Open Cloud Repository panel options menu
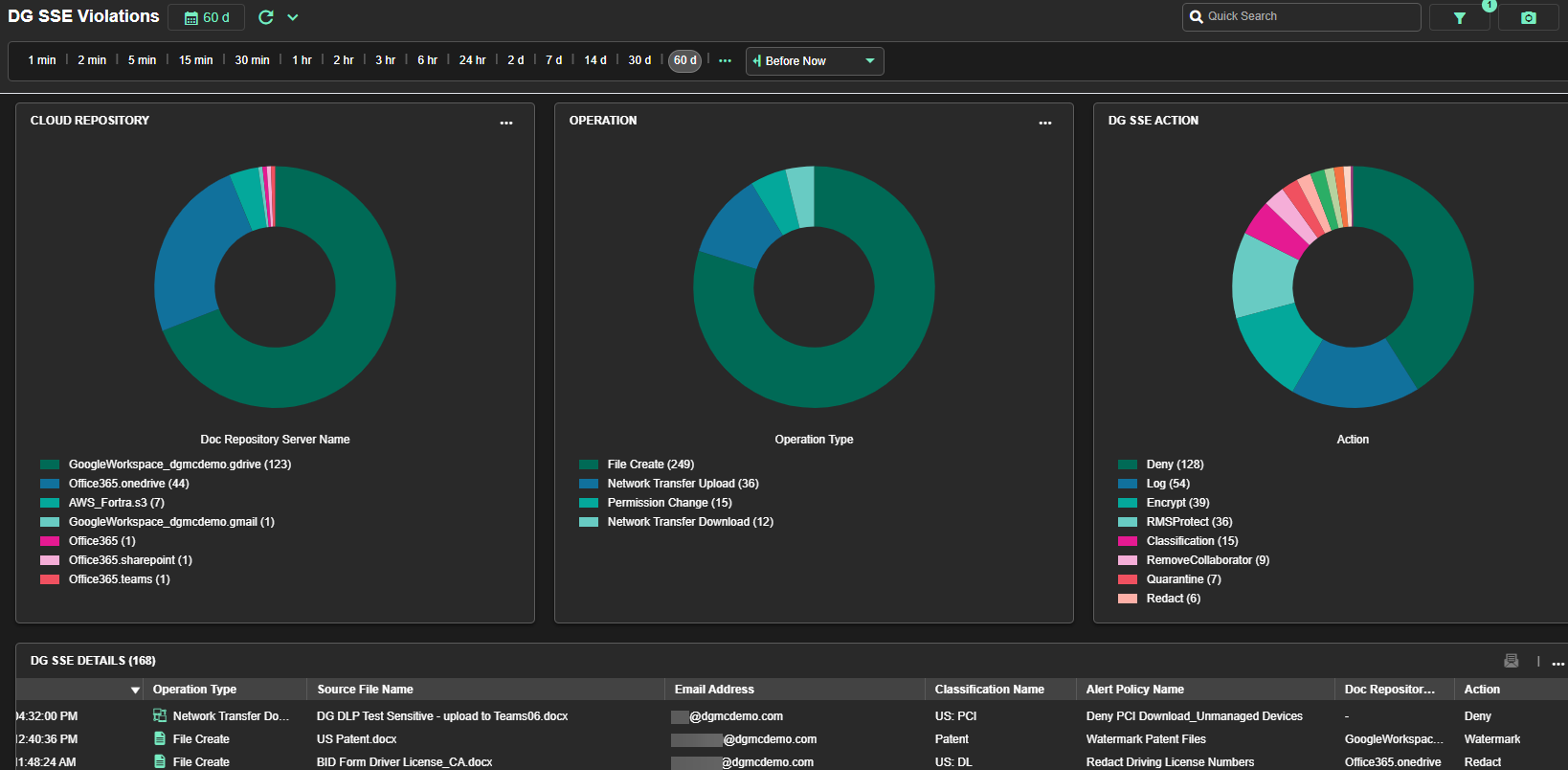The image size is (1568, 770). 506,123
